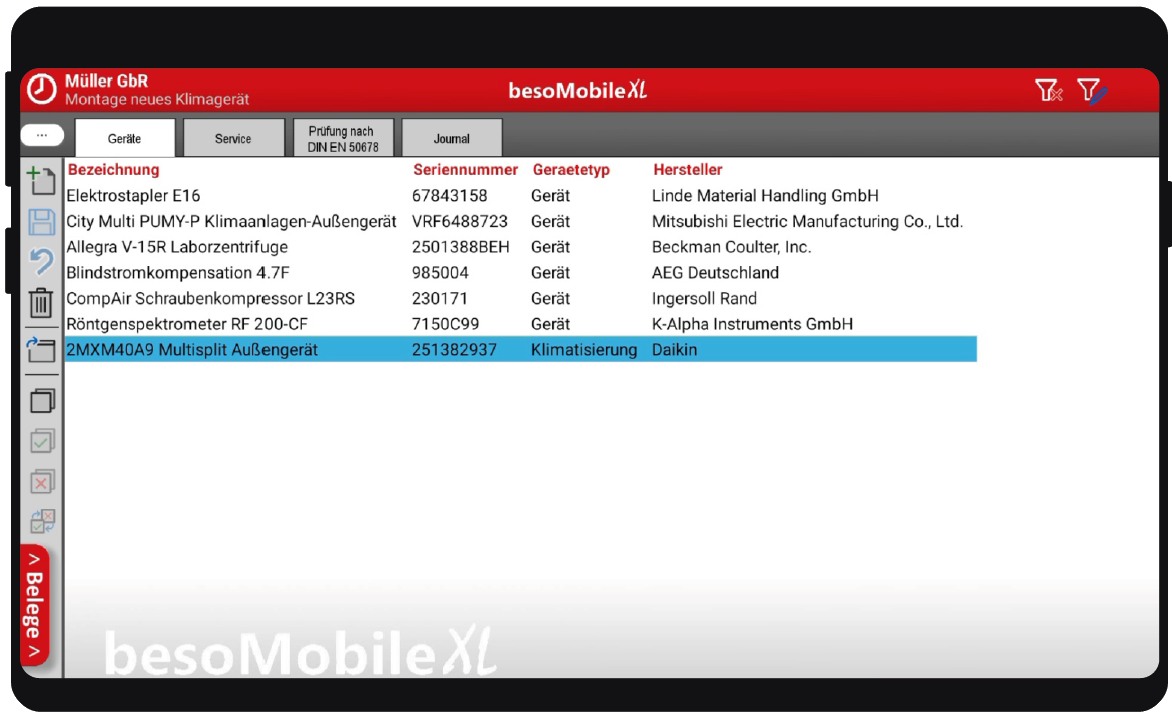Click manufacturer Beckman Coulter, Inc.
The image size is (1172, 717).
(731, 247)
